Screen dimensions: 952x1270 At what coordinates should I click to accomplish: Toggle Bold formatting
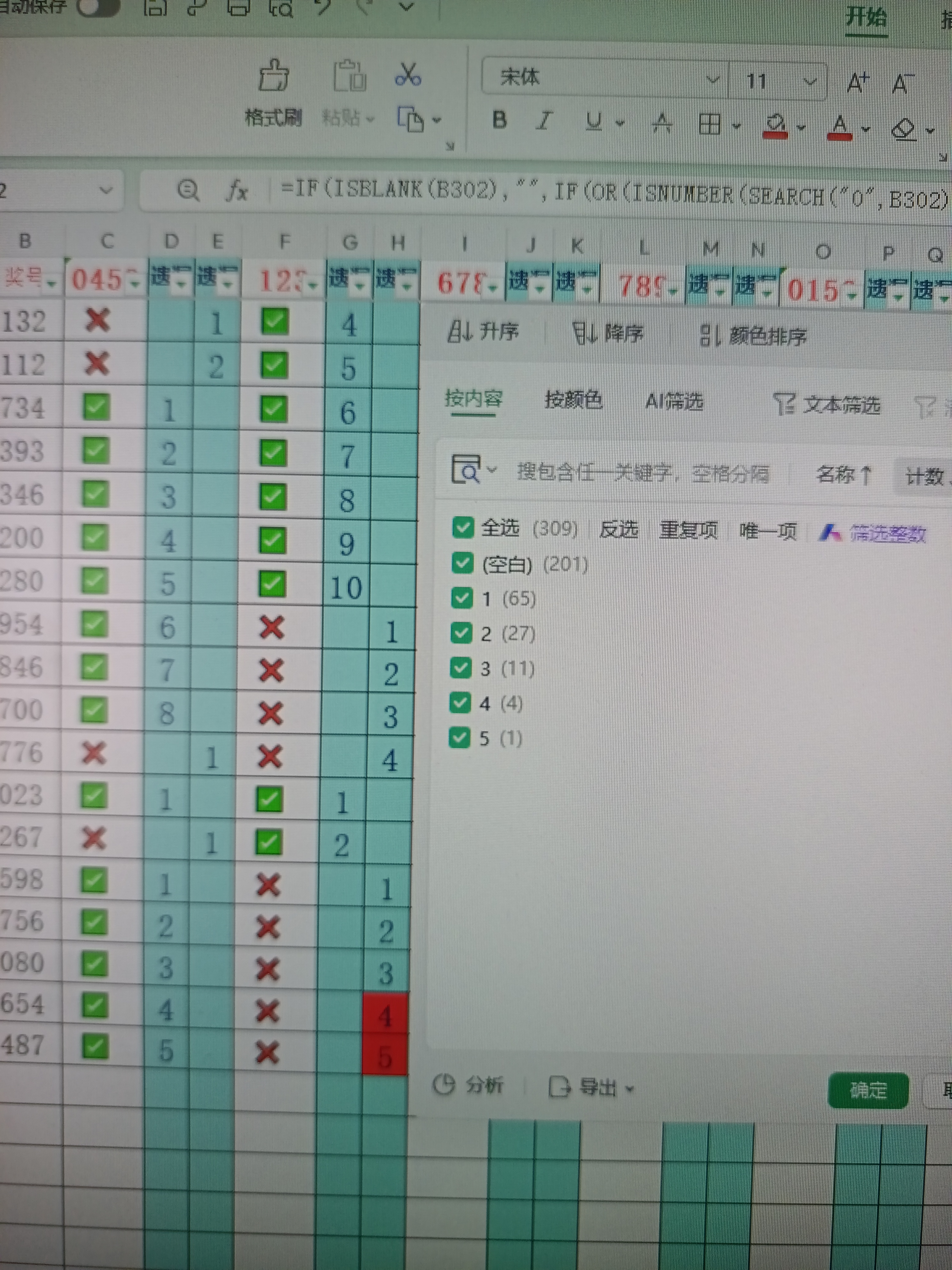(x=500, y=120)
